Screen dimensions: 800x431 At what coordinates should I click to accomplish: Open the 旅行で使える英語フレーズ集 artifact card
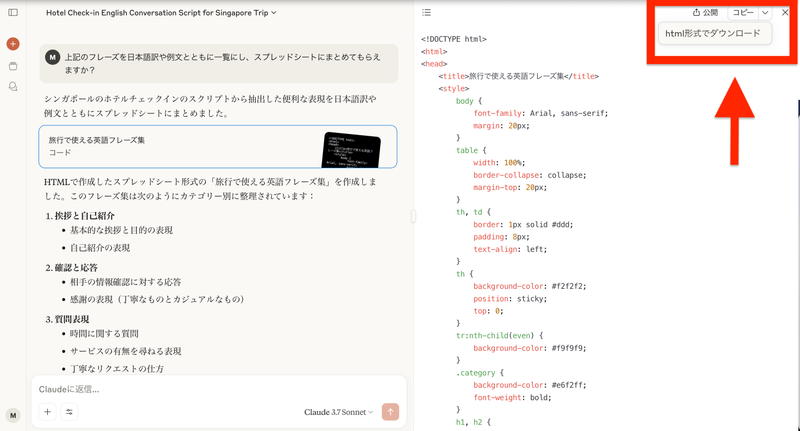pos(218,146)
